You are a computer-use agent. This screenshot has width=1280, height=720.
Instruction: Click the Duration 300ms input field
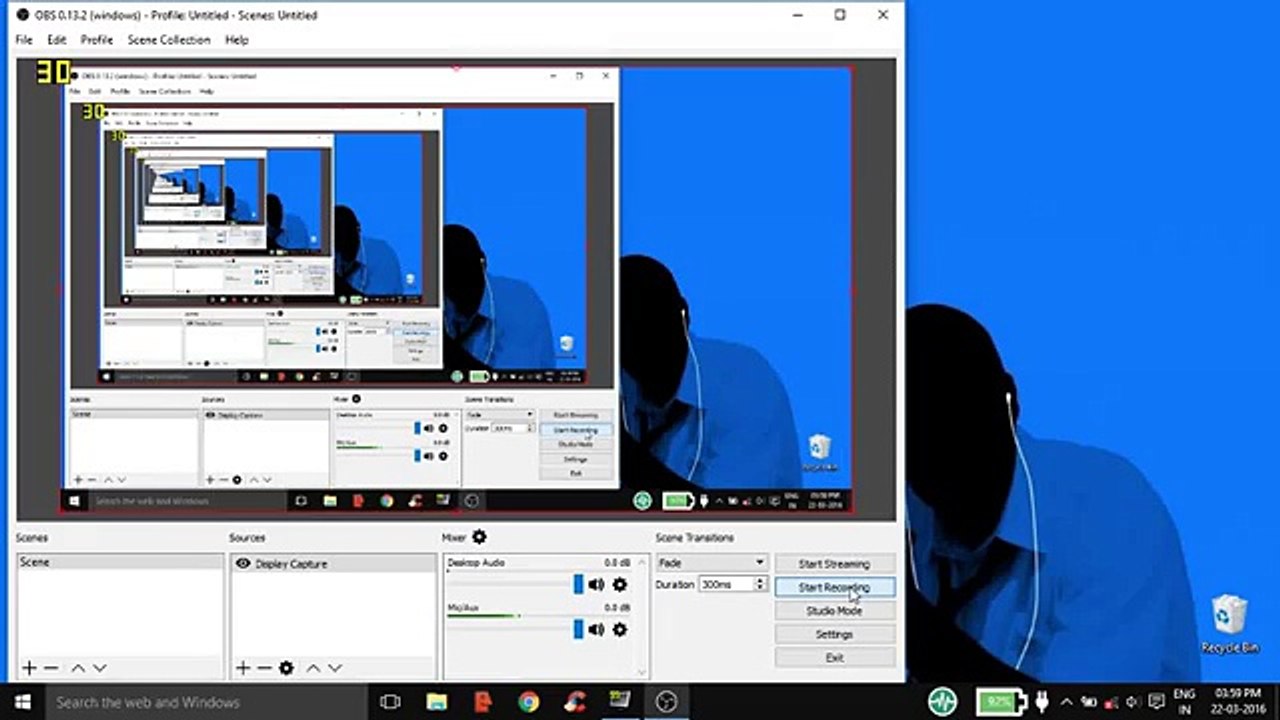coord(727,584)
